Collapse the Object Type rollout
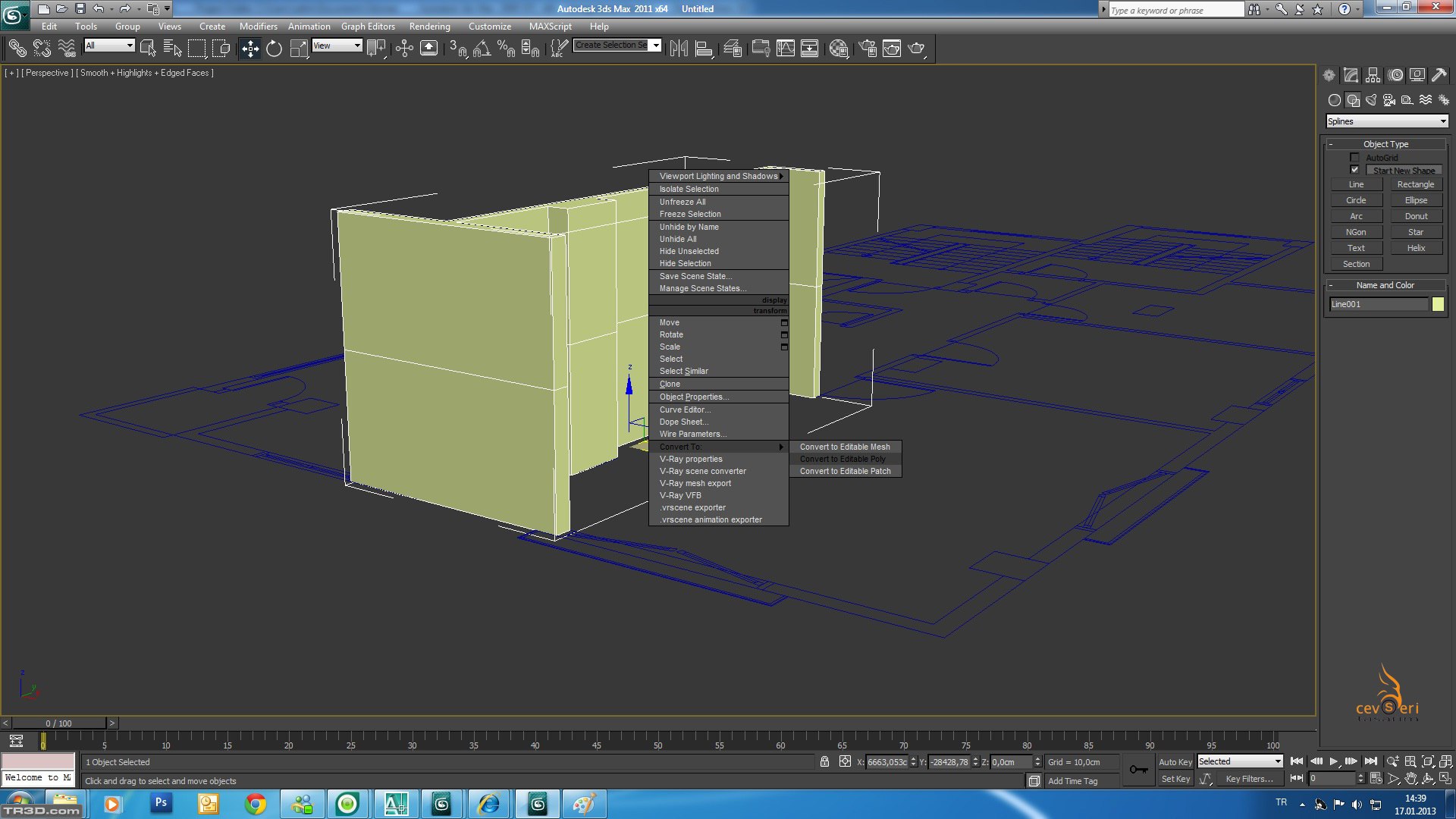1456x819 pixels. 1385,144
